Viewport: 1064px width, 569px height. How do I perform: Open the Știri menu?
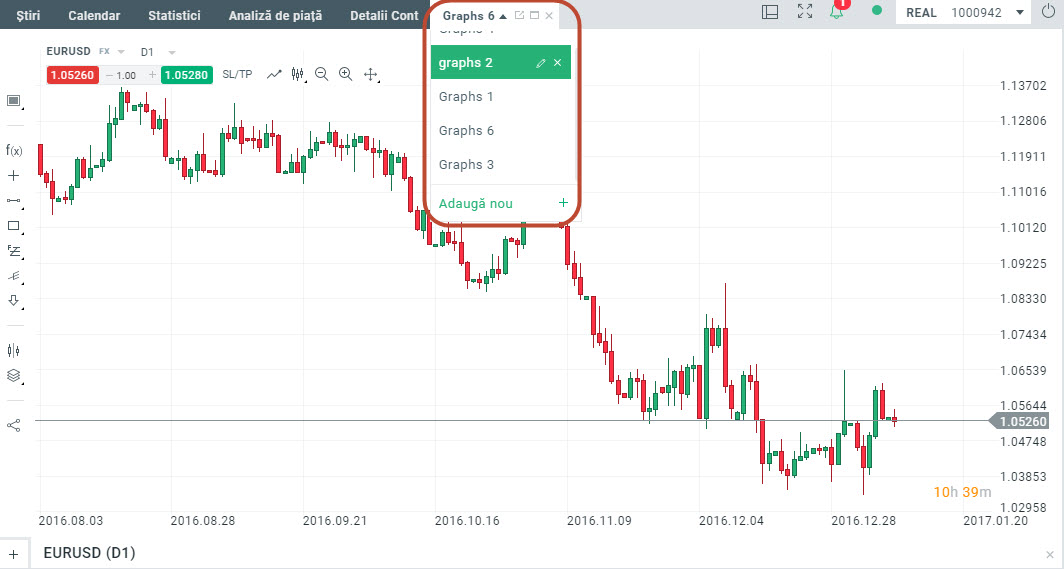tap(28, 15)
